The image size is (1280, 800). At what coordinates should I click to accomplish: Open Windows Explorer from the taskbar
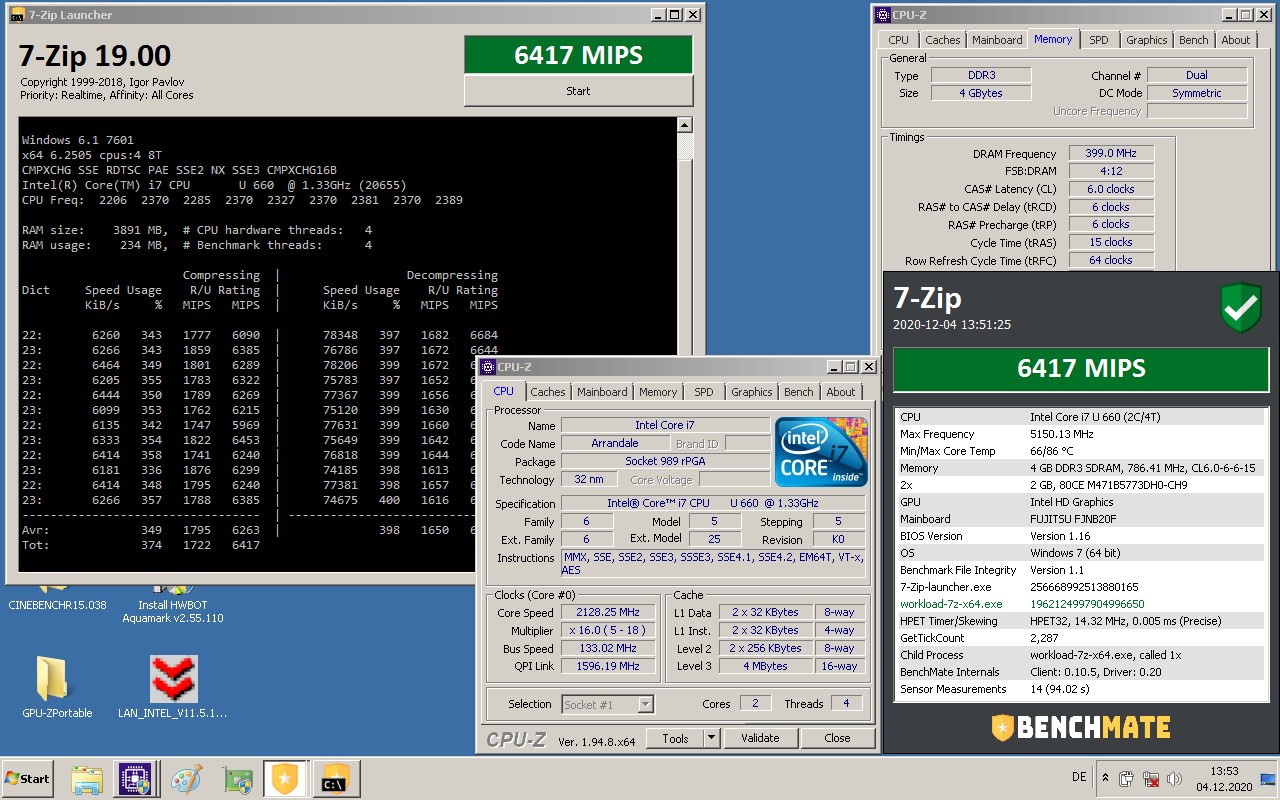coord(87,779)
